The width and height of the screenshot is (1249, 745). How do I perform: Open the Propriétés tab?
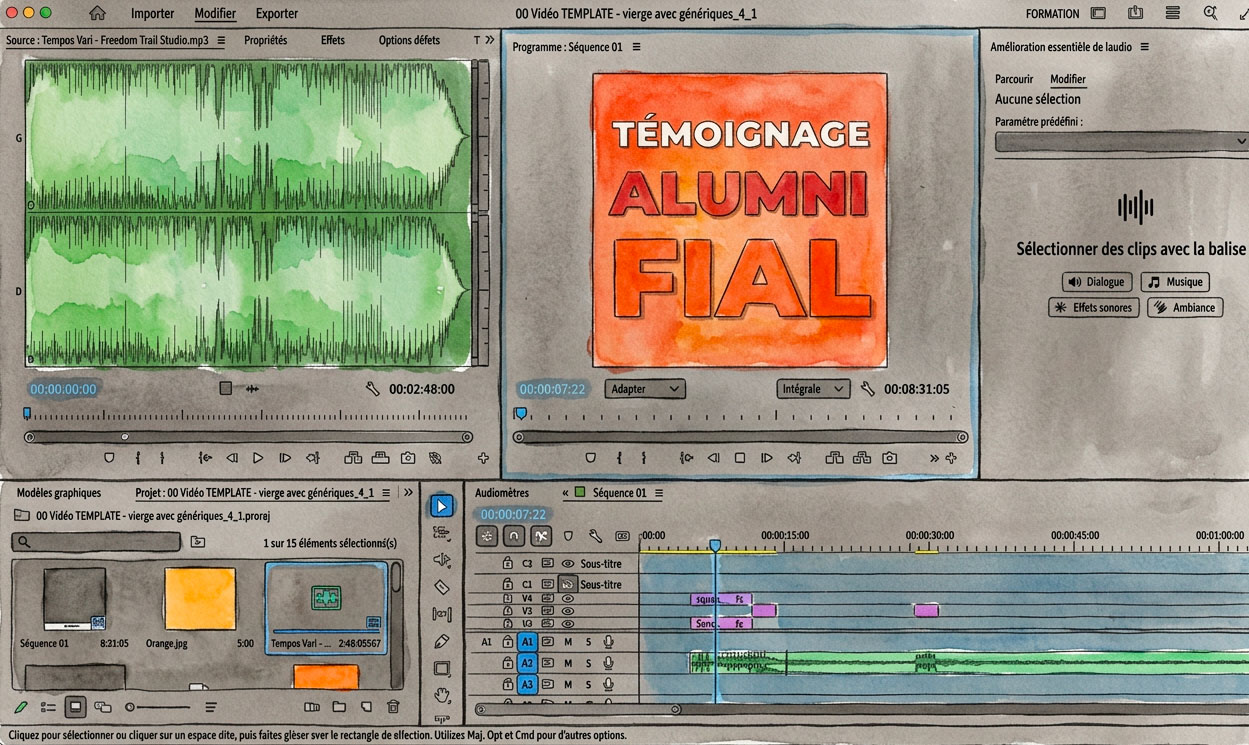tap(265, 40)
